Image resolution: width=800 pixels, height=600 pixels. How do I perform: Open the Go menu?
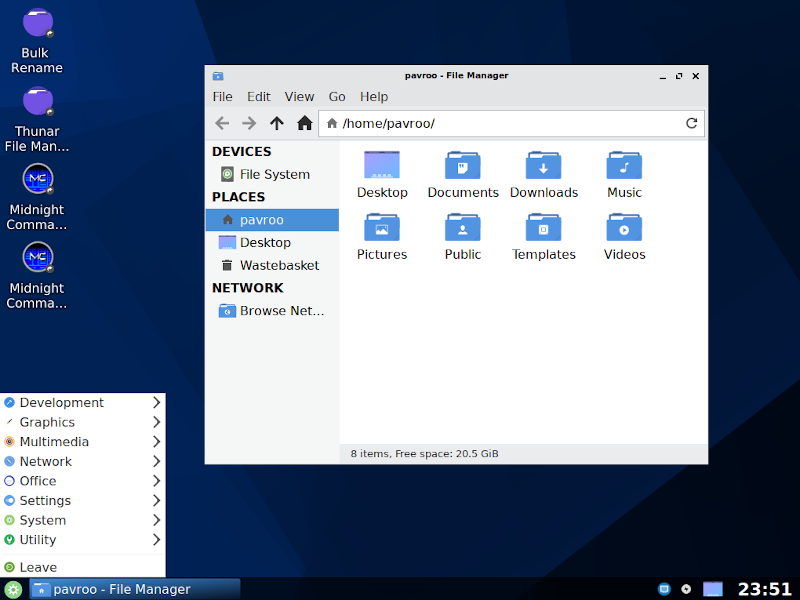337,96
